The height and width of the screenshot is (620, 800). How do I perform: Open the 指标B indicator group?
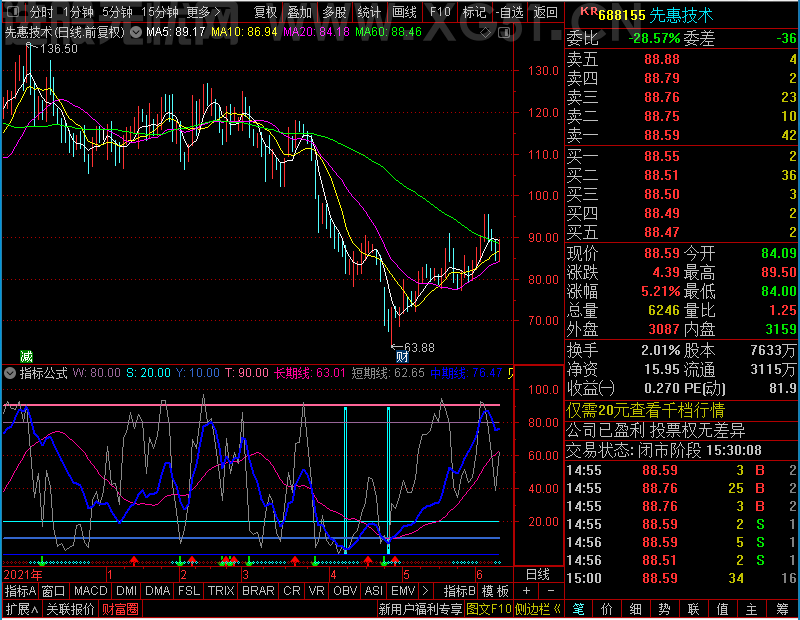(x=460, y=591)
